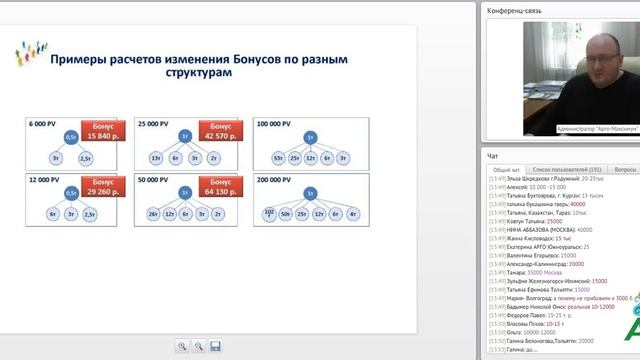
Task: Zoom in on the slide with the plus magnifier
Action: pos(182,346)
